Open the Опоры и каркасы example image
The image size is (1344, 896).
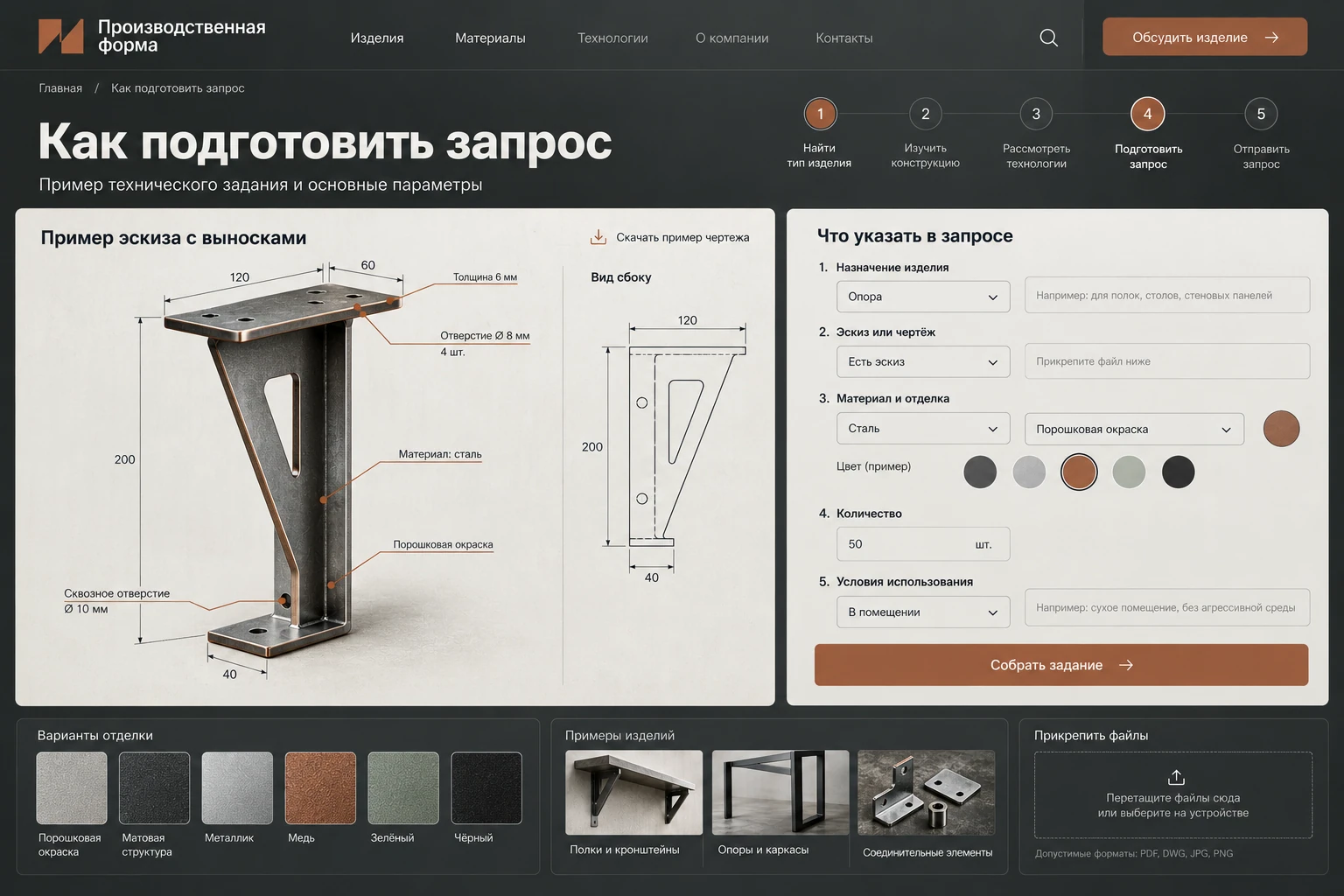click(x=780, y=792)
